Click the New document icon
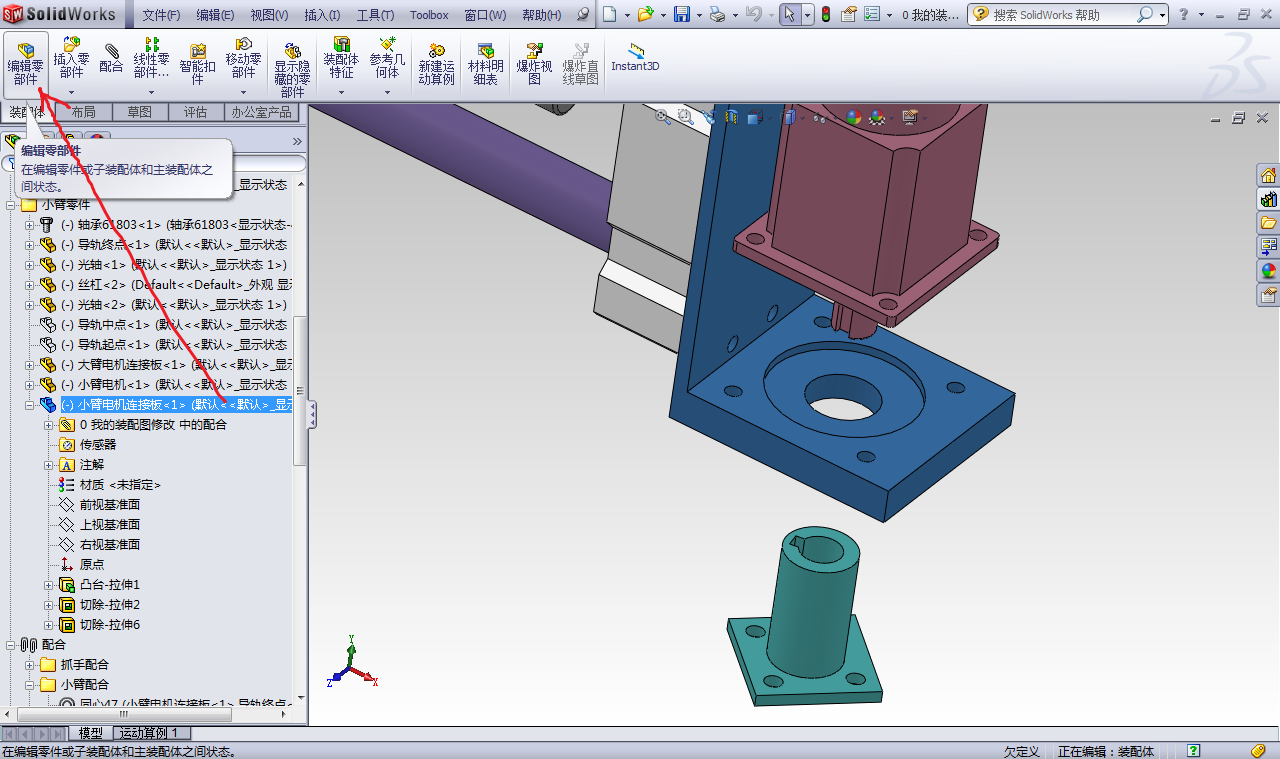The image size is (1280, 759). click(608, 14)
